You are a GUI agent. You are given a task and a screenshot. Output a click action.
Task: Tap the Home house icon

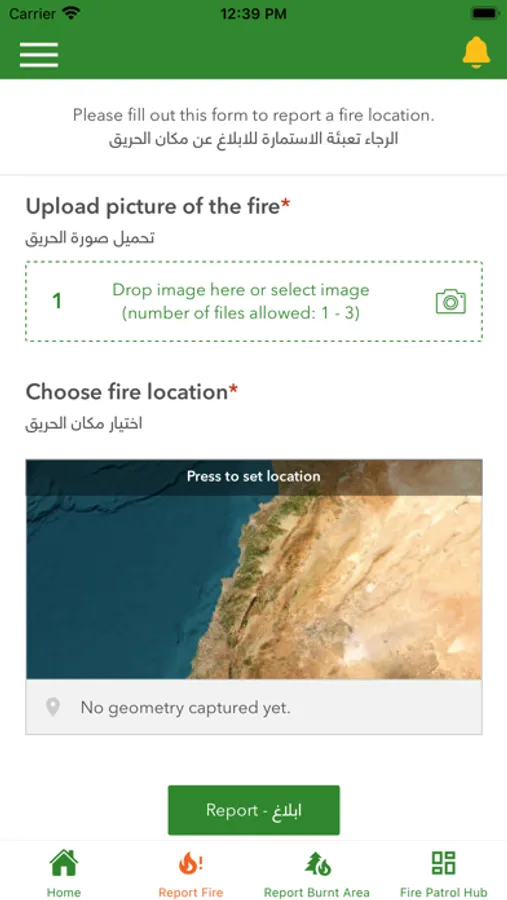[64, 863]
